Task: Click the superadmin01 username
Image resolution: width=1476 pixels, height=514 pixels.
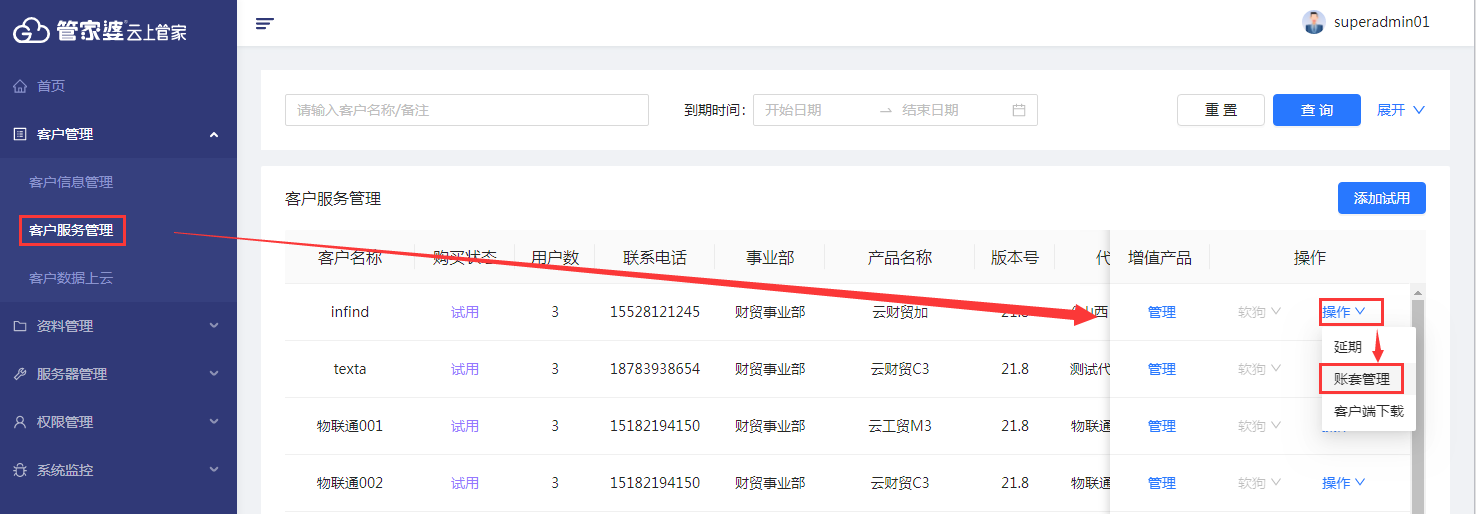Action: [1382, 22]
